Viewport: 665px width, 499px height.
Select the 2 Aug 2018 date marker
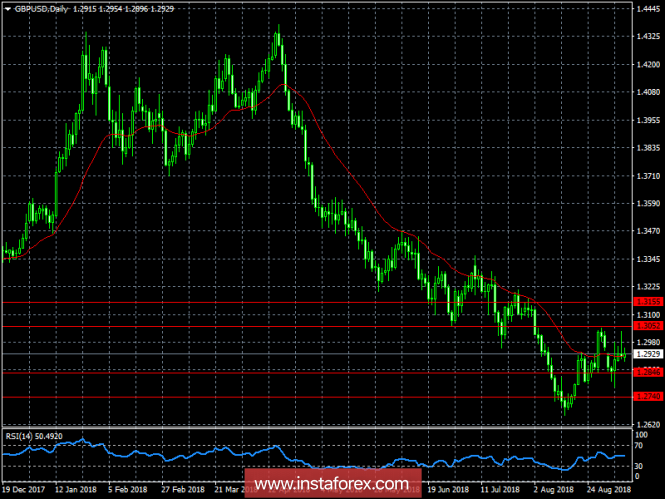(553, 489)
